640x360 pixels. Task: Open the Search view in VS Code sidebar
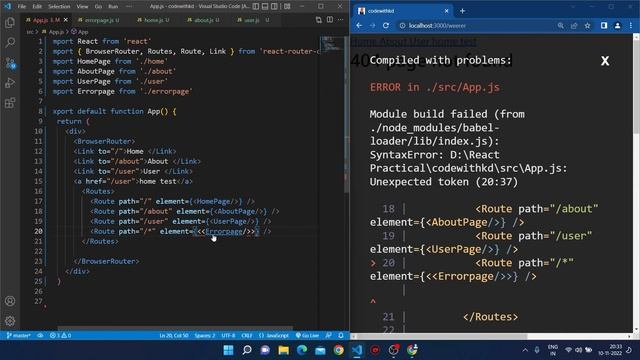[10, 42]
